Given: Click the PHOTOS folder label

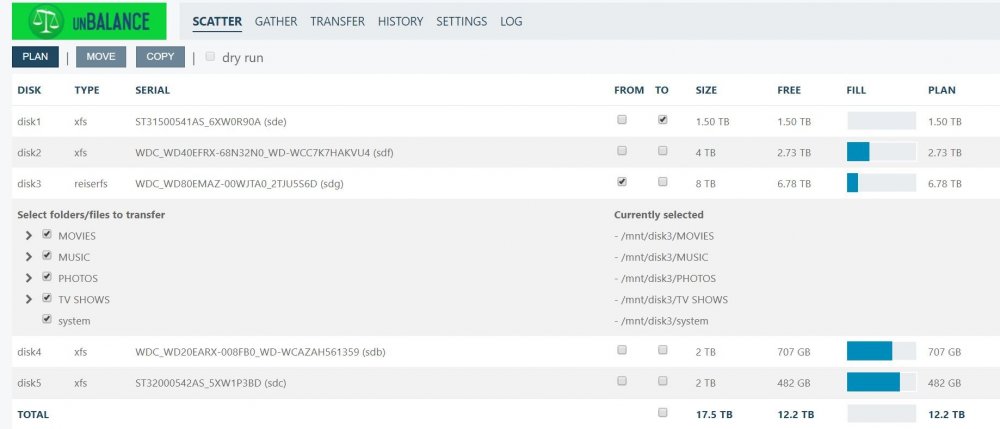Looking at the screenshot, I should 78,279.
